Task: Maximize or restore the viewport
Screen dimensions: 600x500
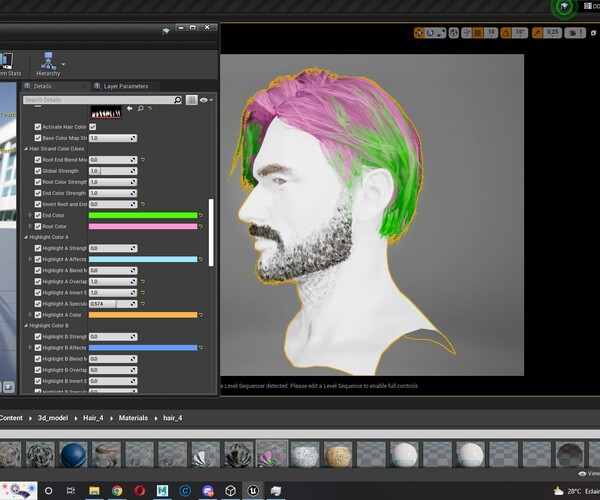Action: [x=593, y=33]
